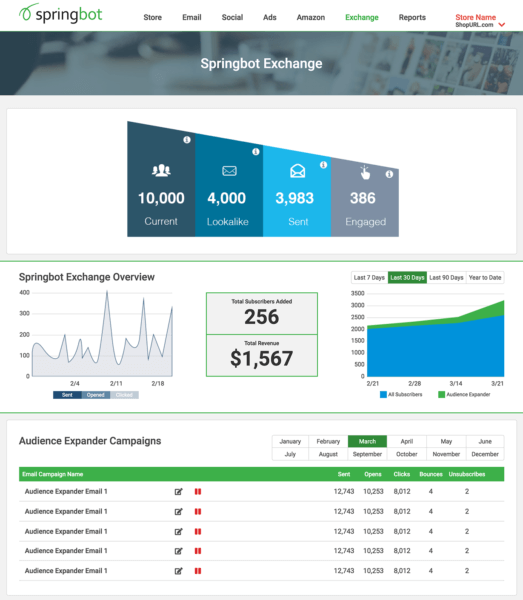523x600 pixels.
Task: Edit the first Audience Expander Email campaign
Action: [178, 492]
